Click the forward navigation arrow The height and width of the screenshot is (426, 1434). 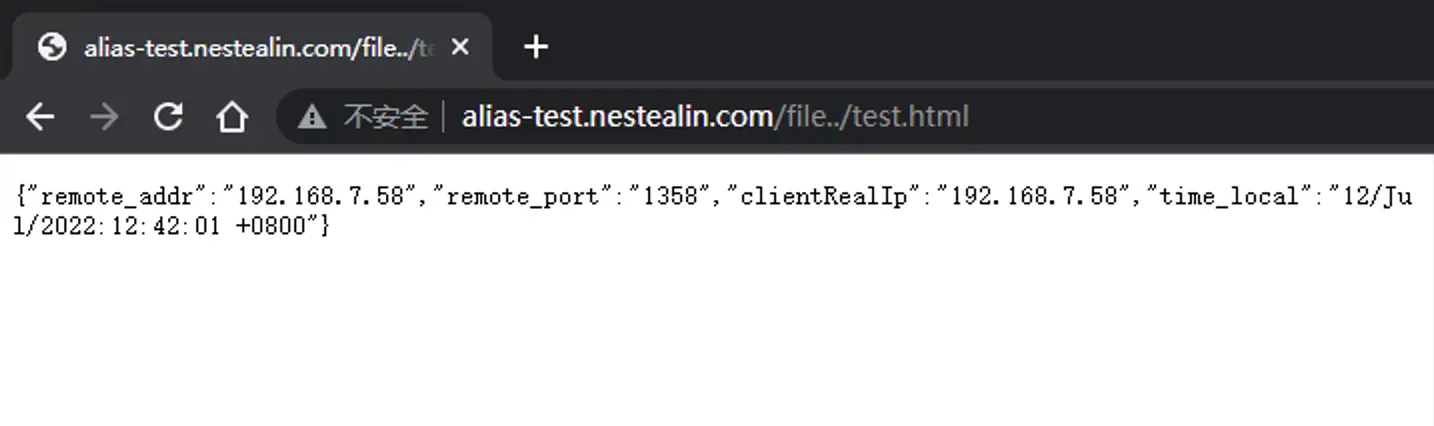(103, 117)
